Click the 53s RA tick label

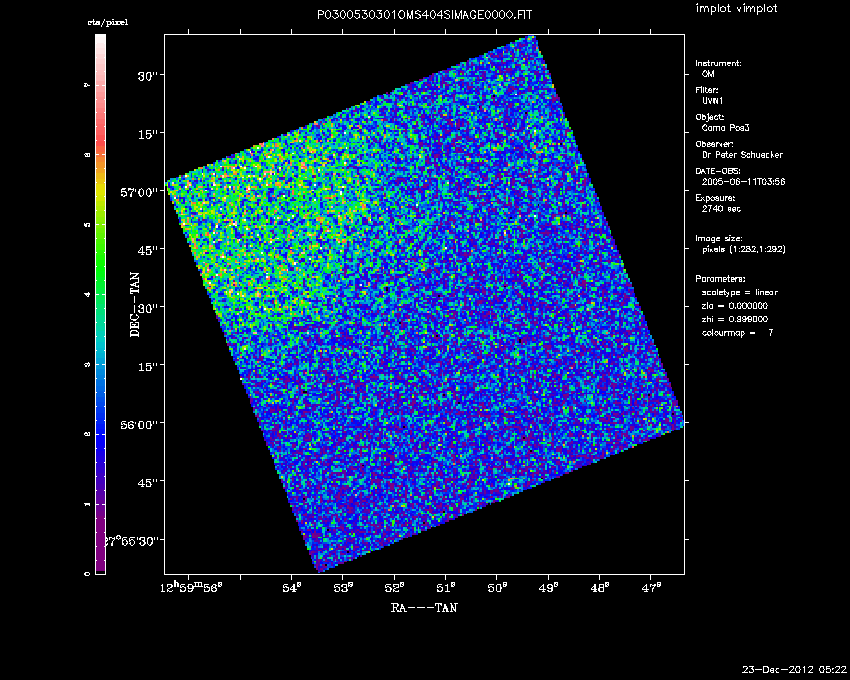click(x=343, y=588)
